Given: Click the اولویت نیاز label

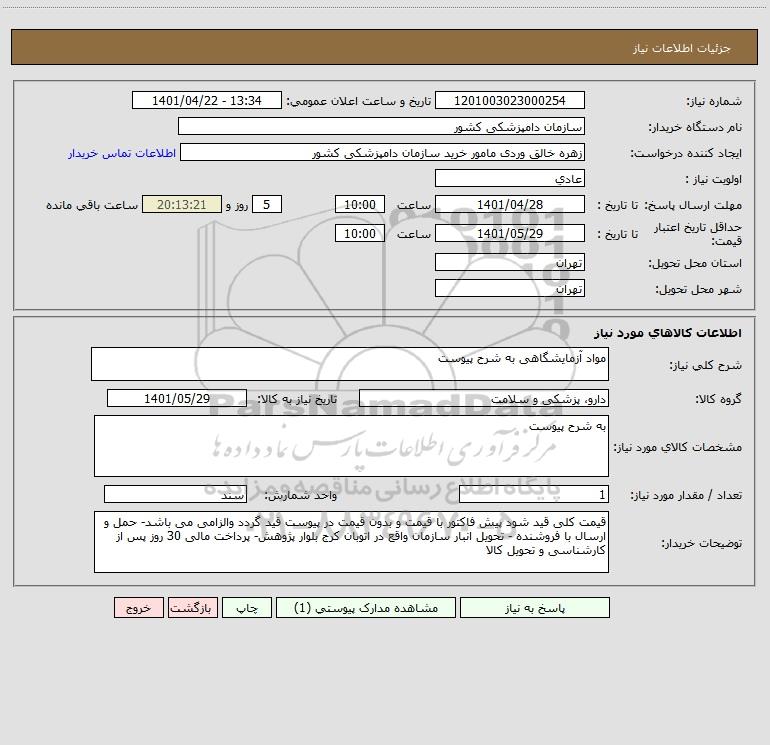Looking at the screenshot, I should click(x=713, y=179).
